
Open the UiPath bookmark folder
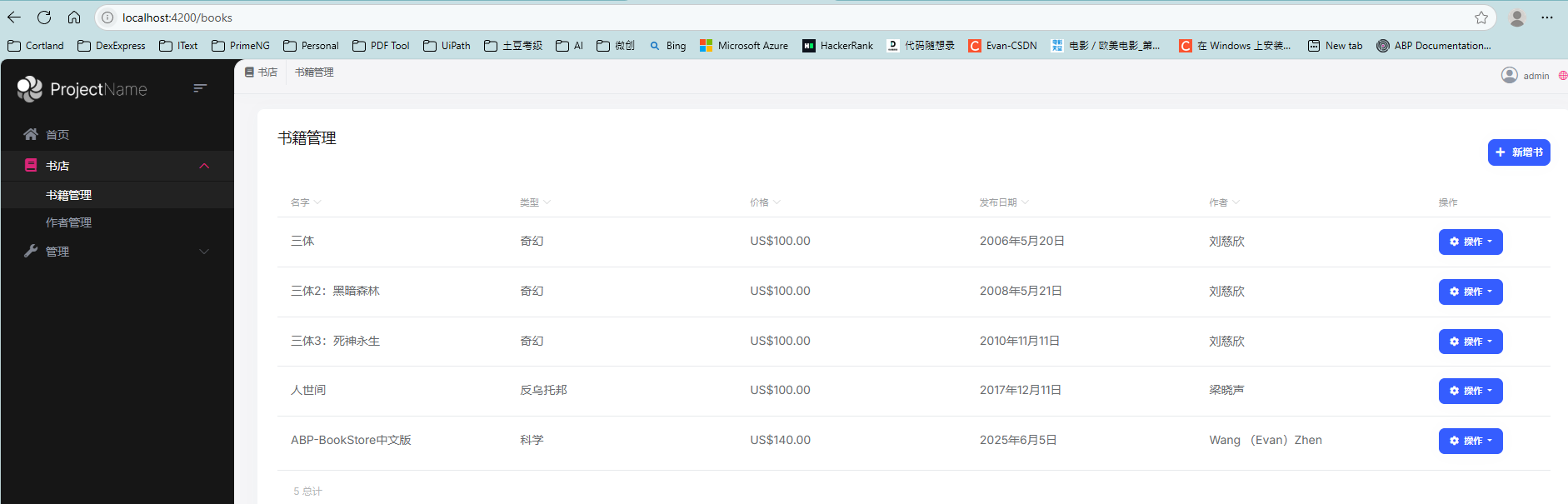(x=447, y=46)
